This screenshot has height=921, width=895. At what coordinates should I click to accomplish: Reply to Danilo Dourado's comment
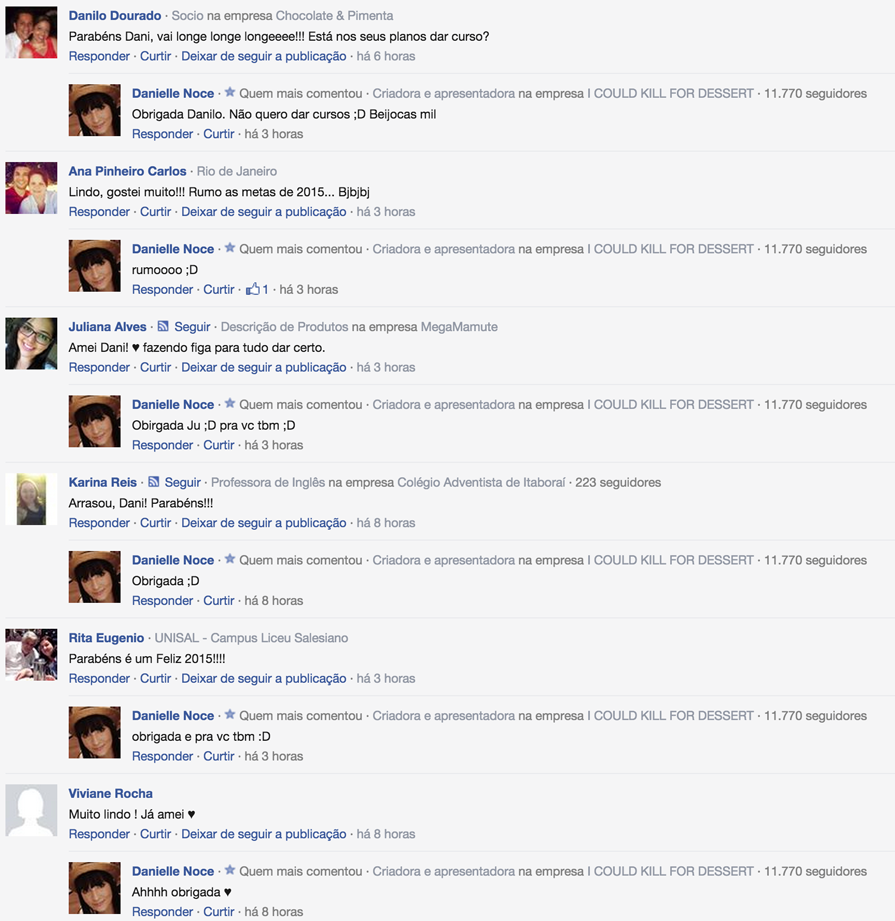point(99,56)
